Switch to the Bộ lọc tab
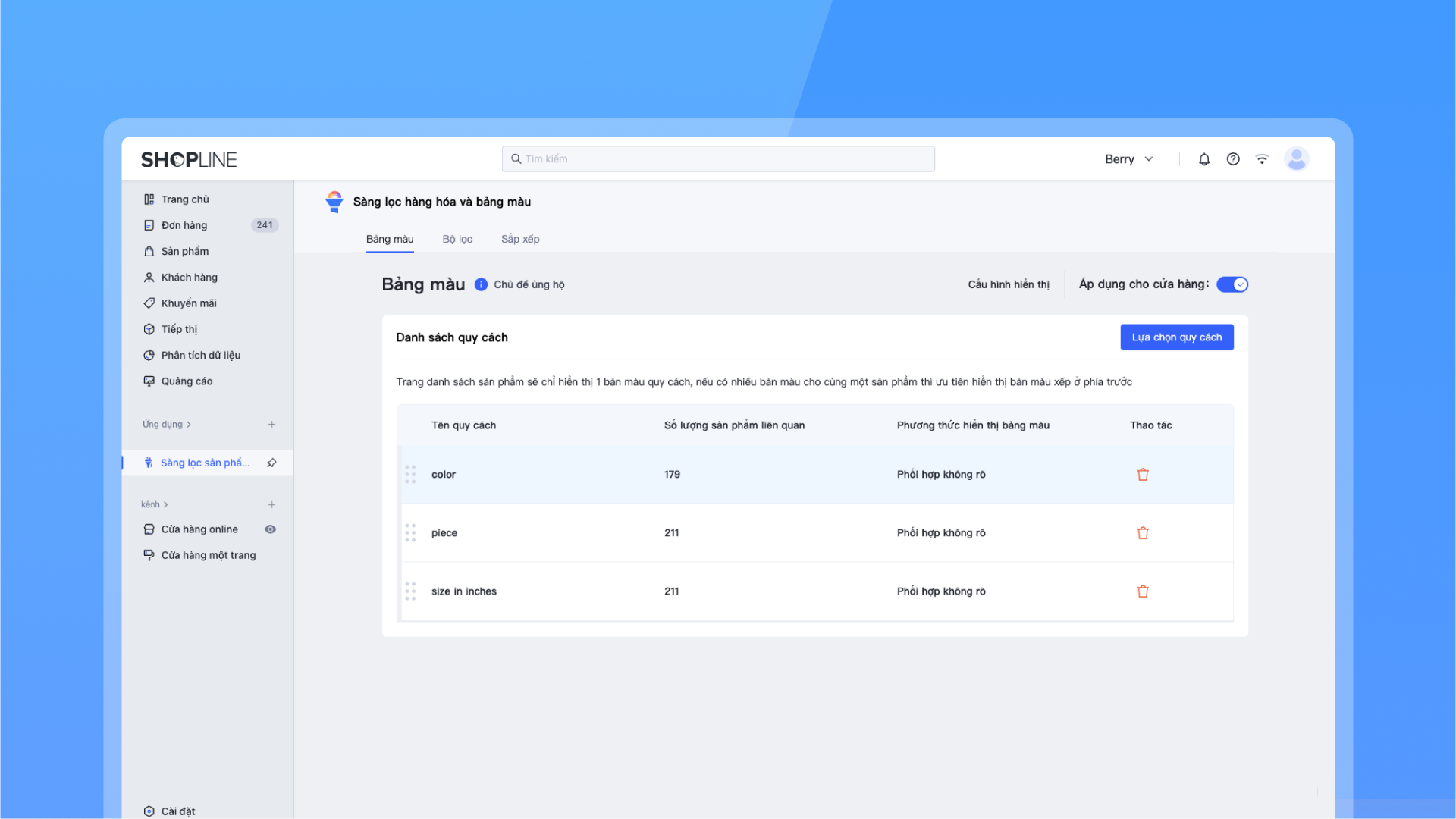 click(x=457, y=239)
